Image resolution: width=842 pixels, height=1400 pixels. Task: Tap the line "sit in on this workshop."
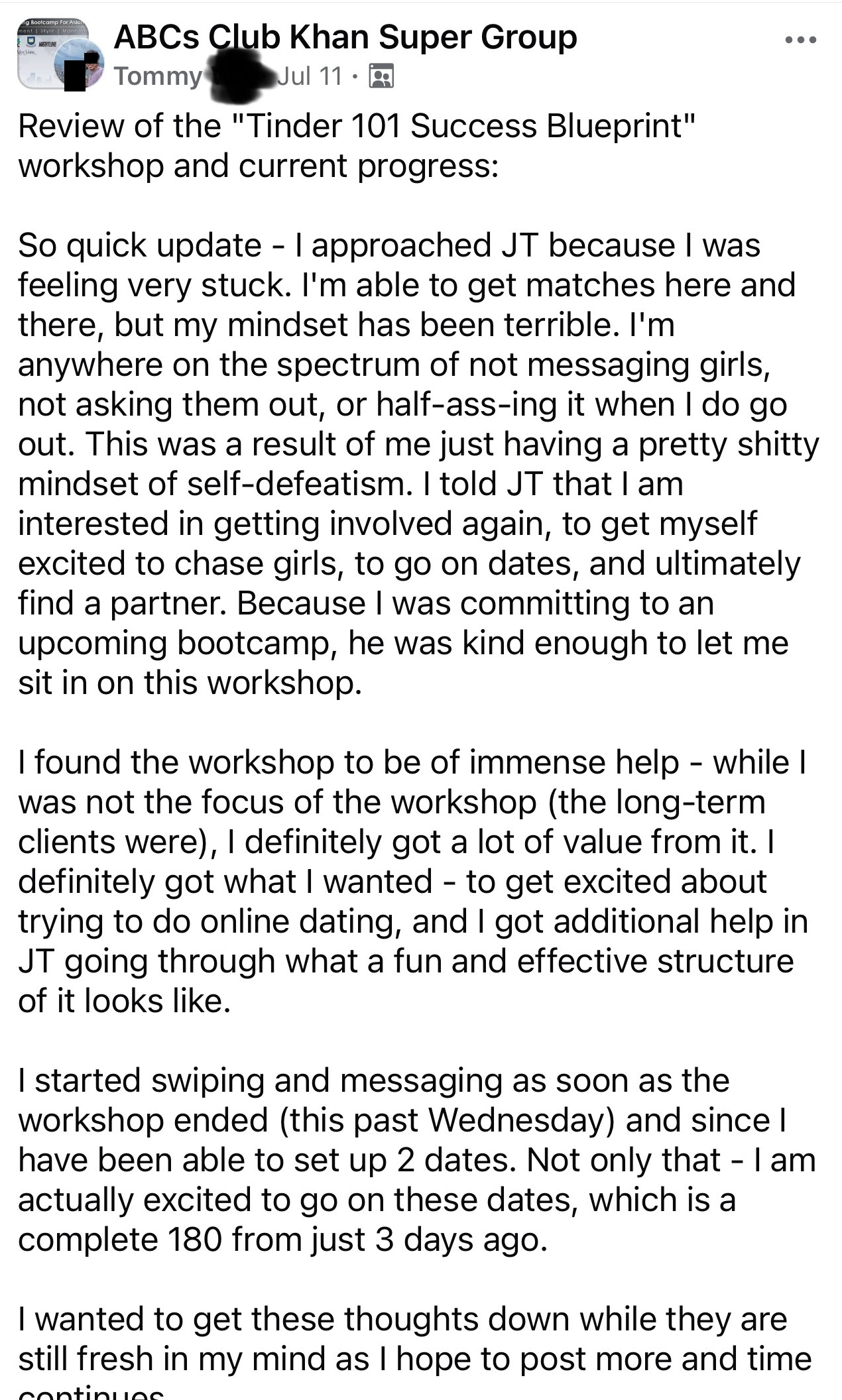tap(190, 683)
